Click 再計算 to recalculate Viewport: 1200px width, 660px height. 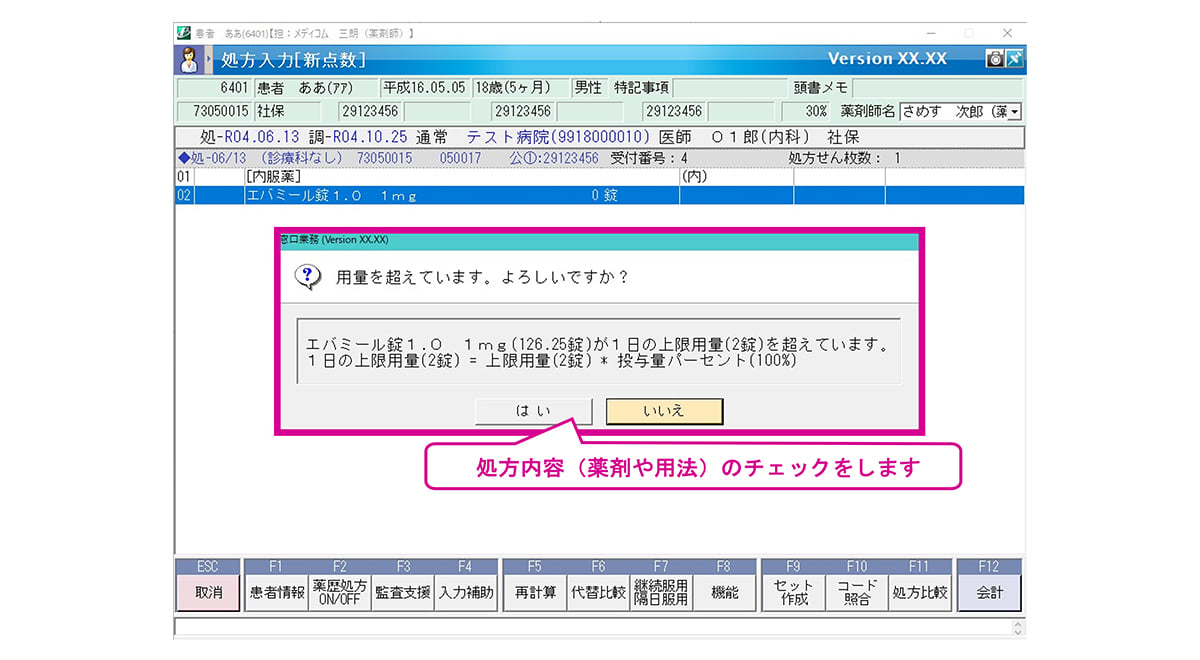[x=534, y=593]
